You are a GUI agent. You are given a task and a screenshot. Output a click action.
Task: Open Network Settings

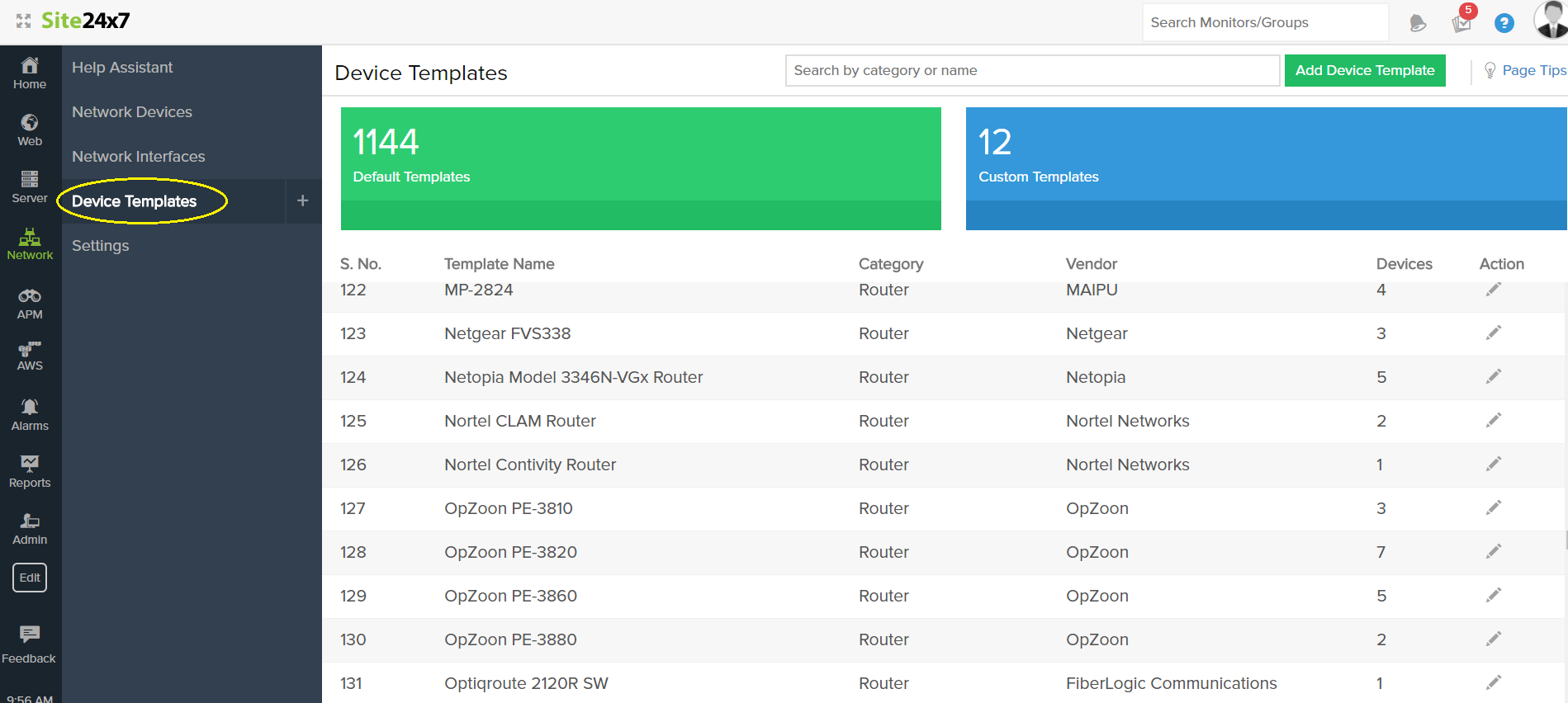pos(101,246)
